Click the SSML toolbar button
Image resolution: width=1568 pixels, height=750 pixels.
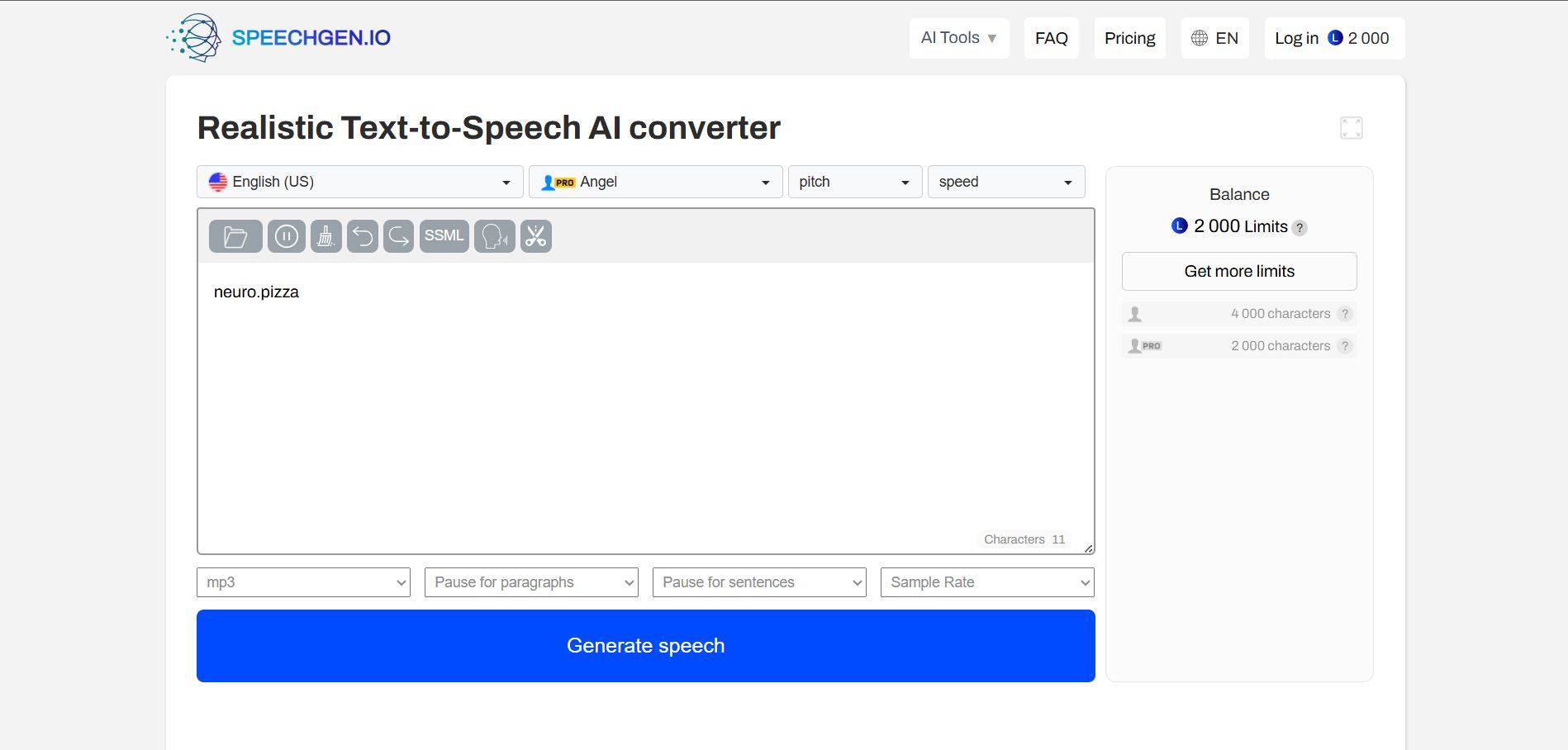point(444,236)
